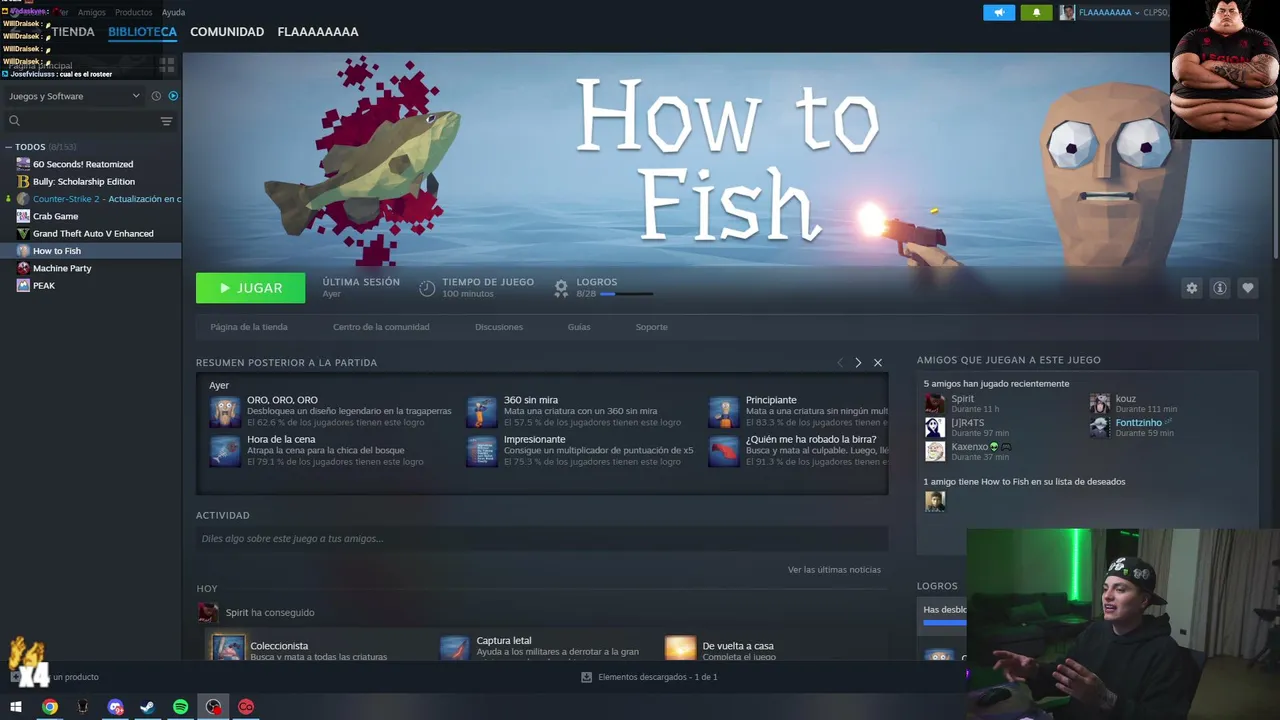
Task: Click the activity post text field
Action: coord(541,539)
